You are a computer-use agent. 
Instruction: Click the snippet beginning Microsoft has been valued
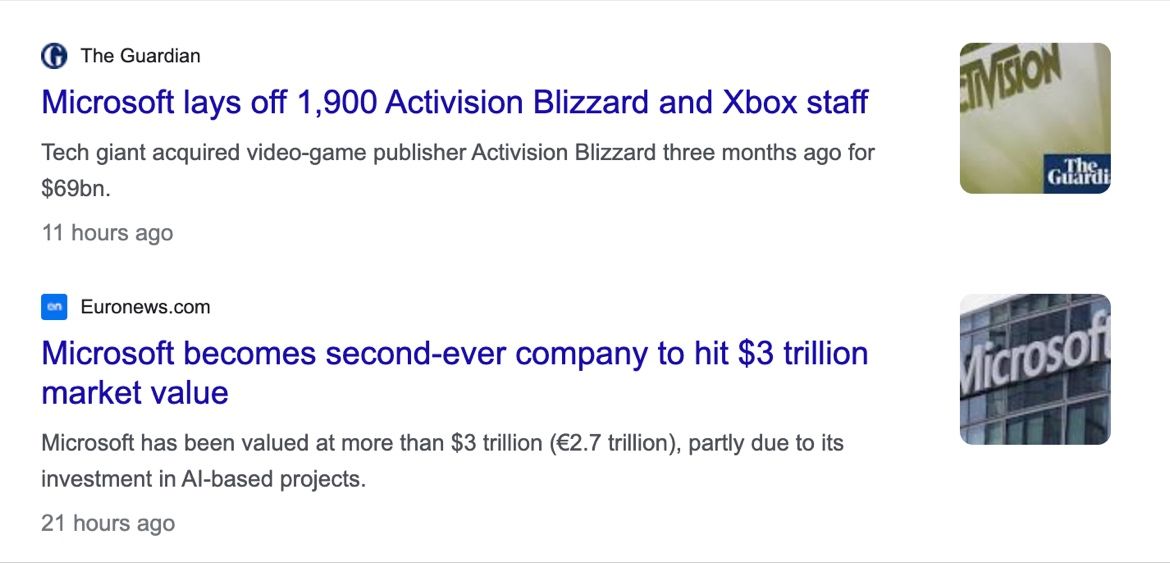tap(442, 461)
